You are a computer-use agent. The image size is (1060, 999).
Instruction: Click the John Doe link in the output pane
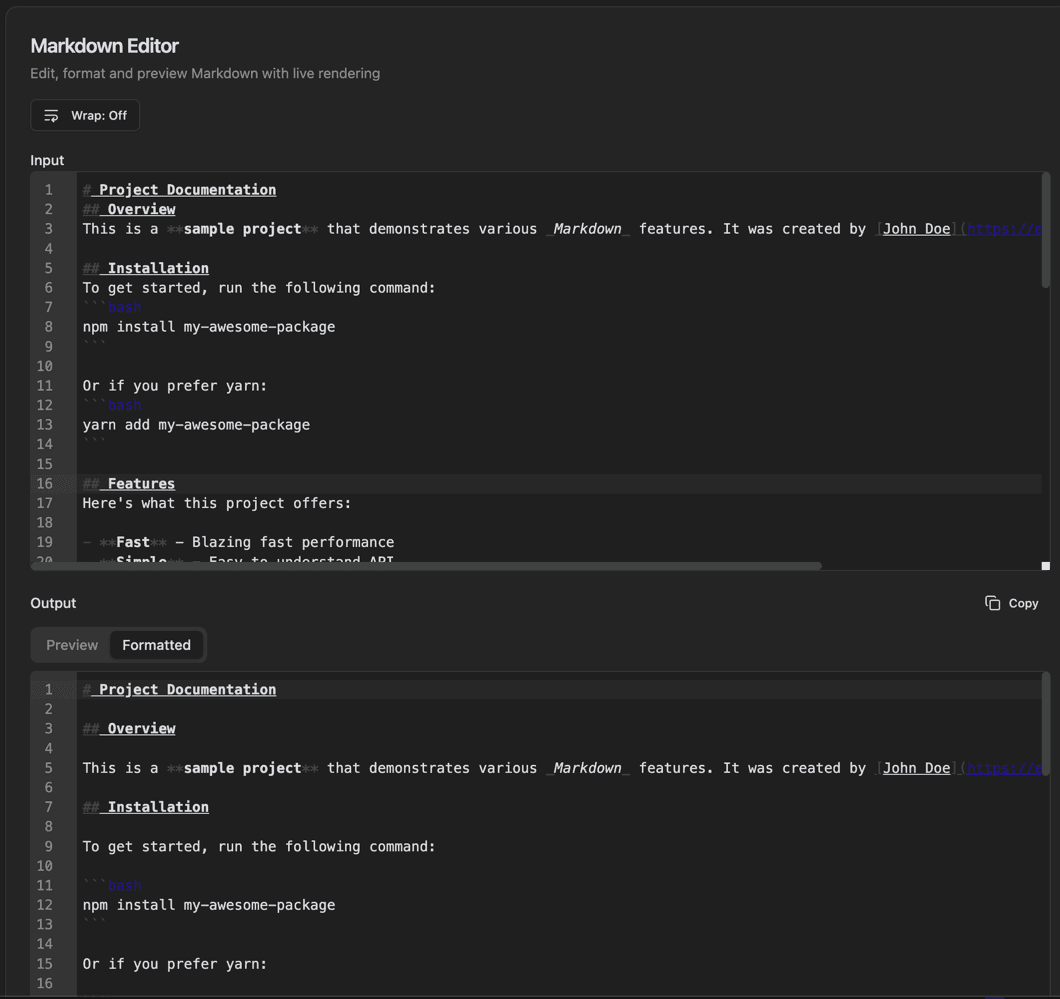coord(915,767)
